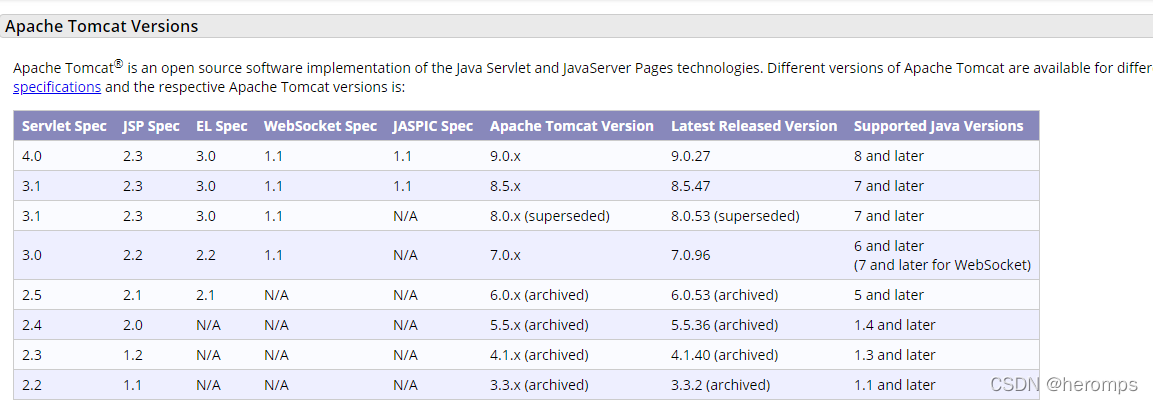Screen dimensions: 1153x404
Task: Click the 3.3.2 (archived) cell
Action: point(721,385)
